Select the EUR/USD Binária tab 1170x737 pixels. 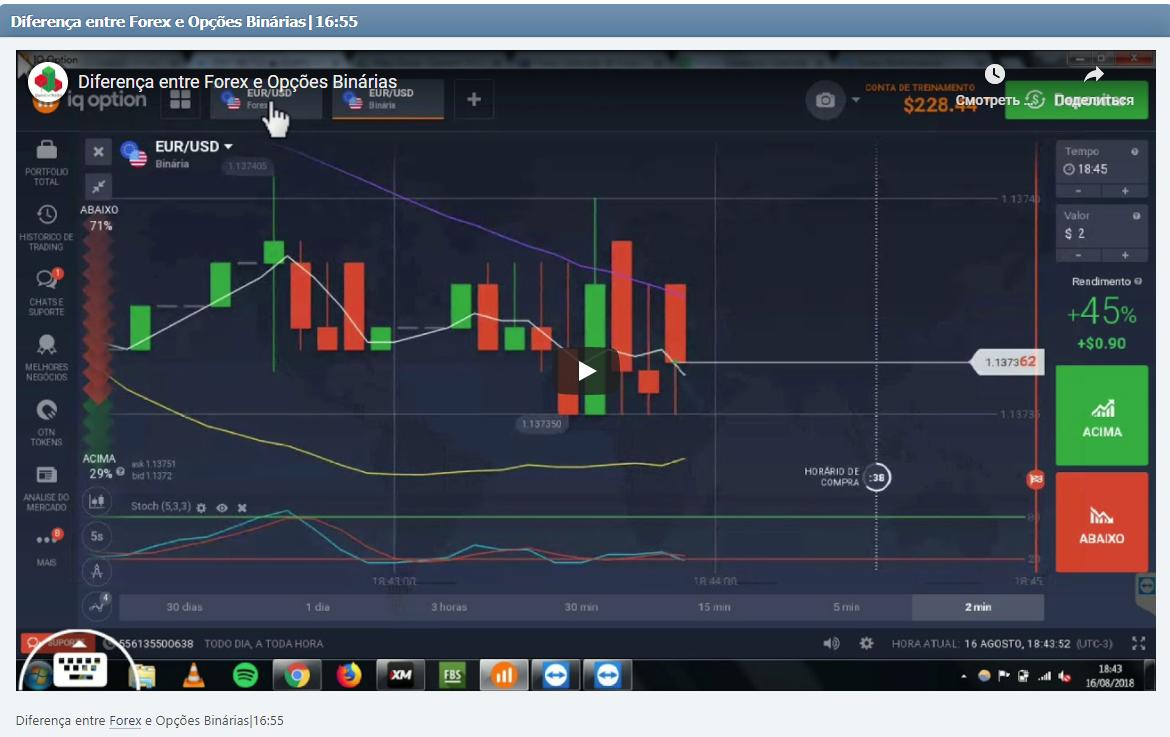coord(388,99)
